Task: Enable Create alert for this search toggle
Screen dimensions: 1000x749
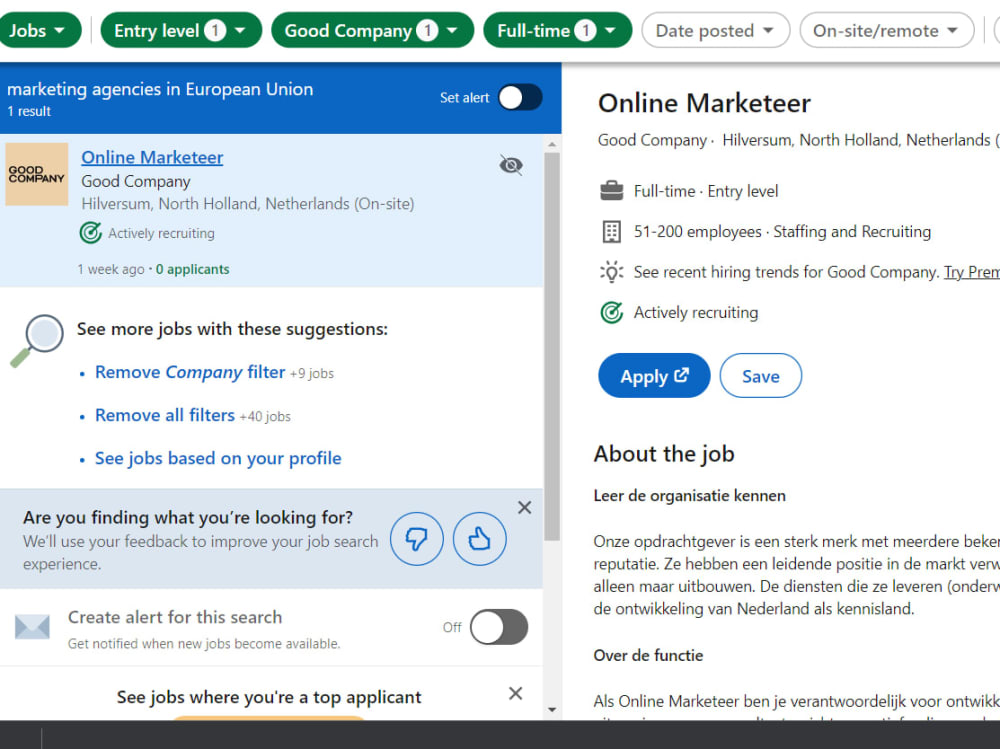Action: click(x=499, y=627)
